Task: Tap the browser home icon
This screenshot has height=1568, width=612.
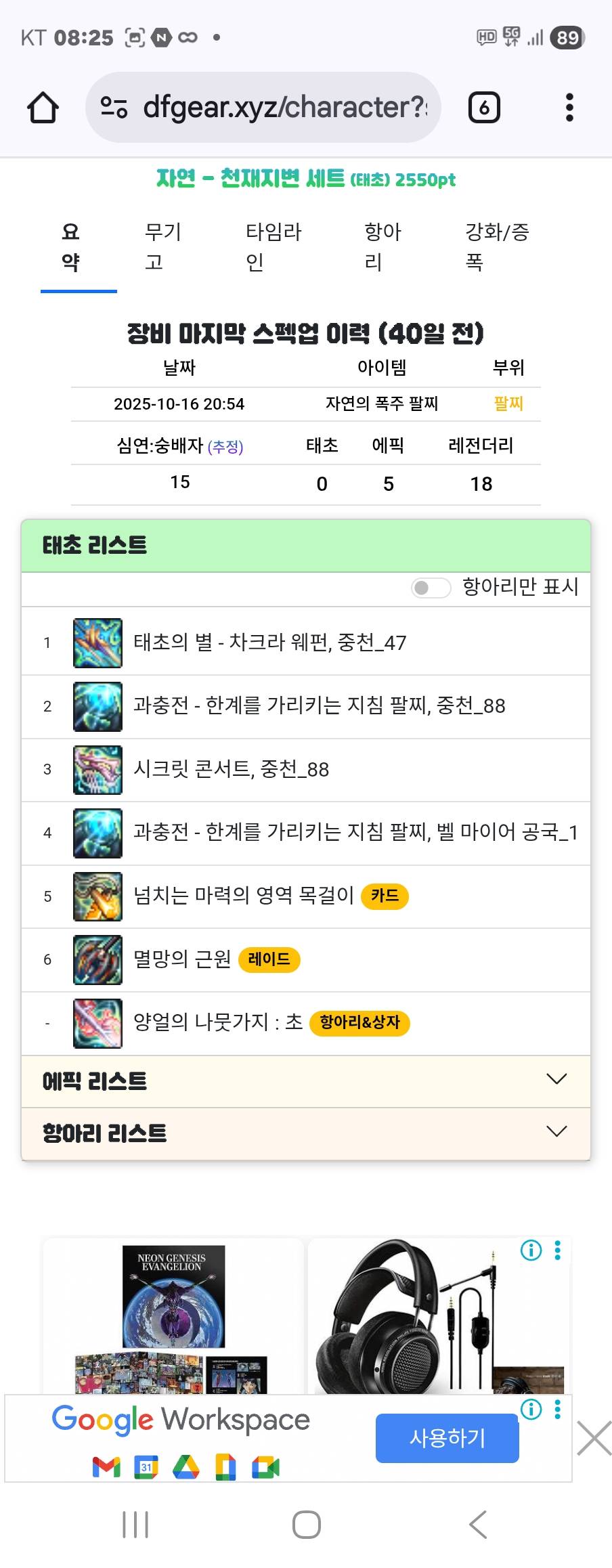Action: [x=43, y=108]
